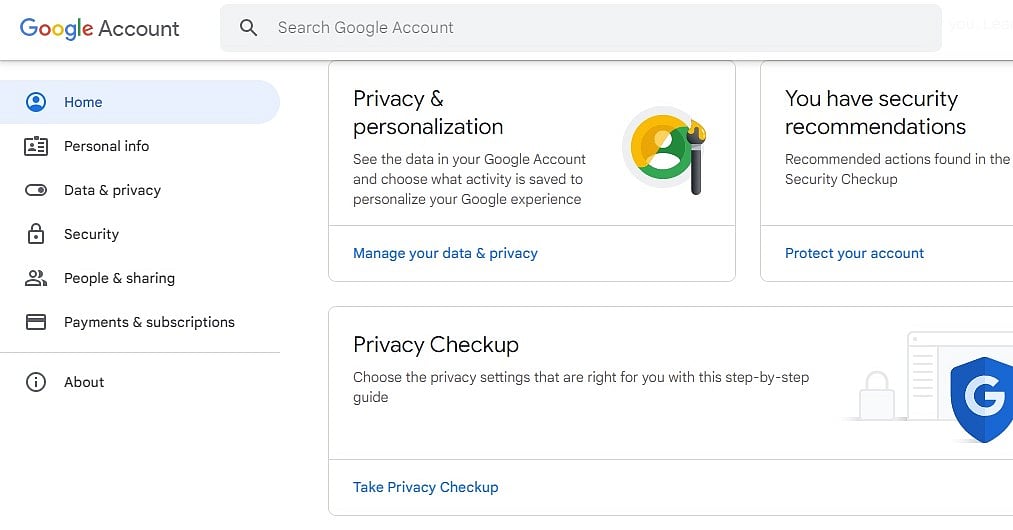
Task: Click the Payments credit card icon
Action: 36,322
